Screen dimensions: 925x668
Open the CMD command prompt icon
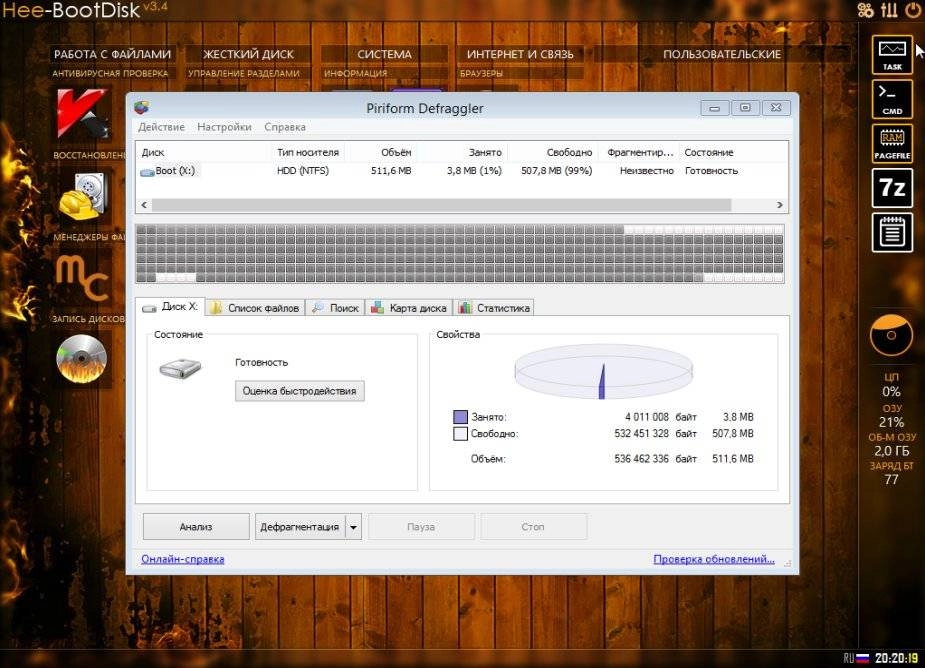(892, 99)
